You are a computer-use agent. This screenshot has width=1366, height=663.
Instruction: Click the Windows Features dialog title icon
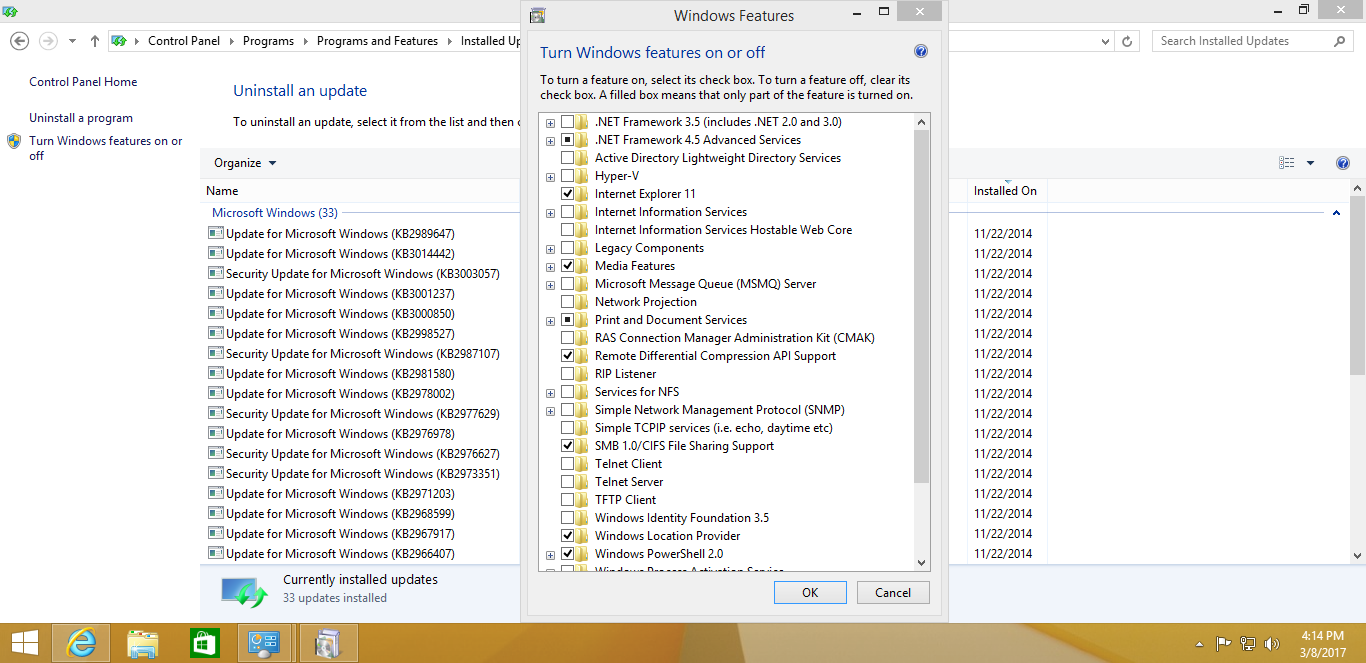pyautogui.click(x=538, y=15)
